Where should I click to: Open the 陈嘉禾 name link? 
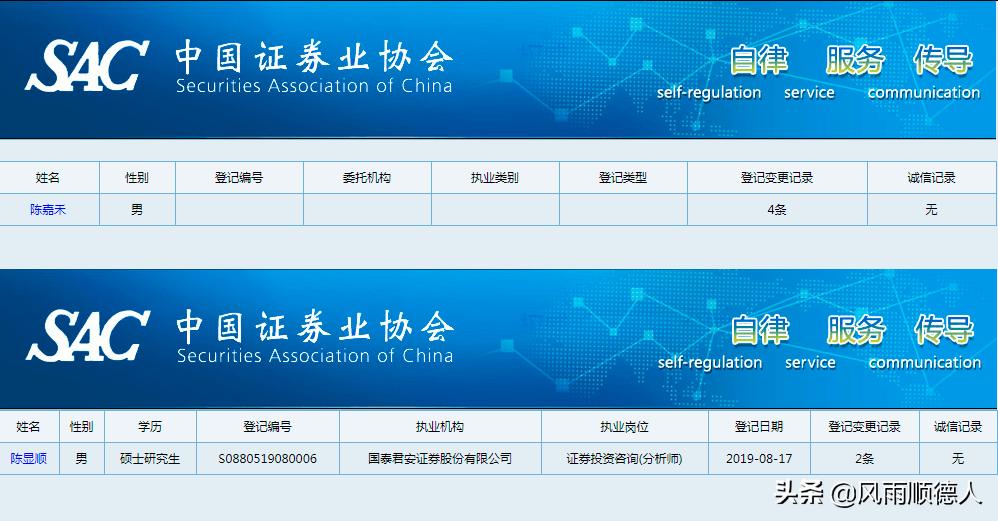coord(48,209)
